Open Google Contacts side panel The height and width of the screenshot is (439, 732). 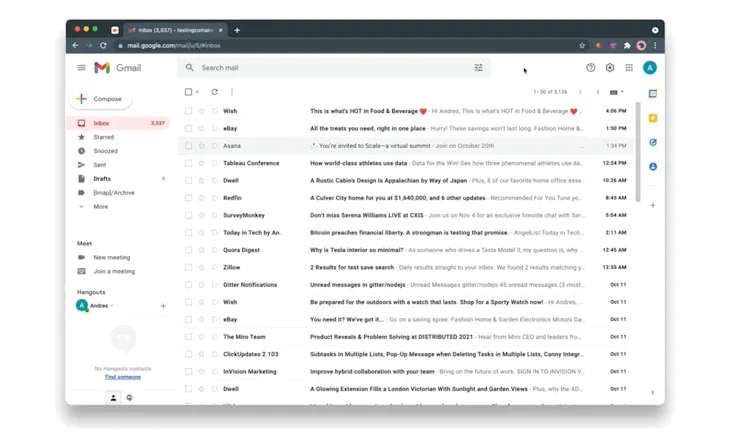click(653, 167)
